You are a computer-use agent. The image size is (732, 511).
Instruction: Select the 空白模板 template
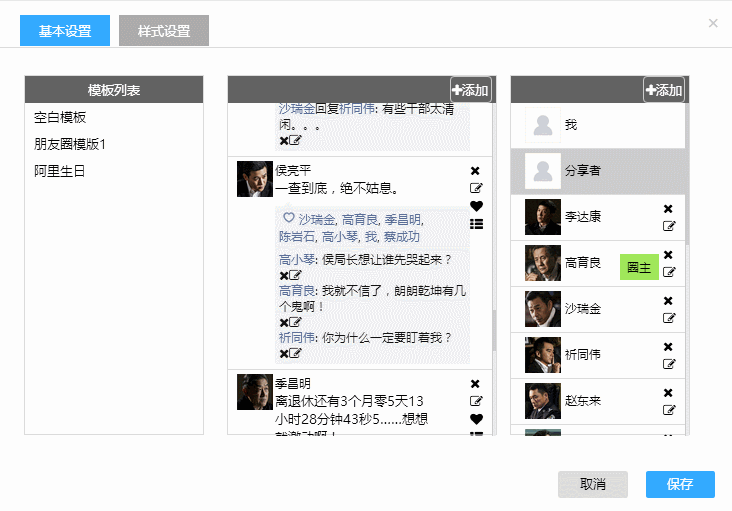tap(60, 117)
